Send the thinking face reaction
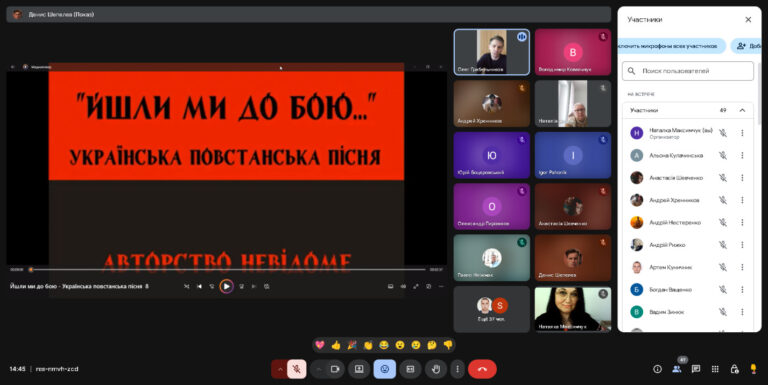 [x=432, y=345]
